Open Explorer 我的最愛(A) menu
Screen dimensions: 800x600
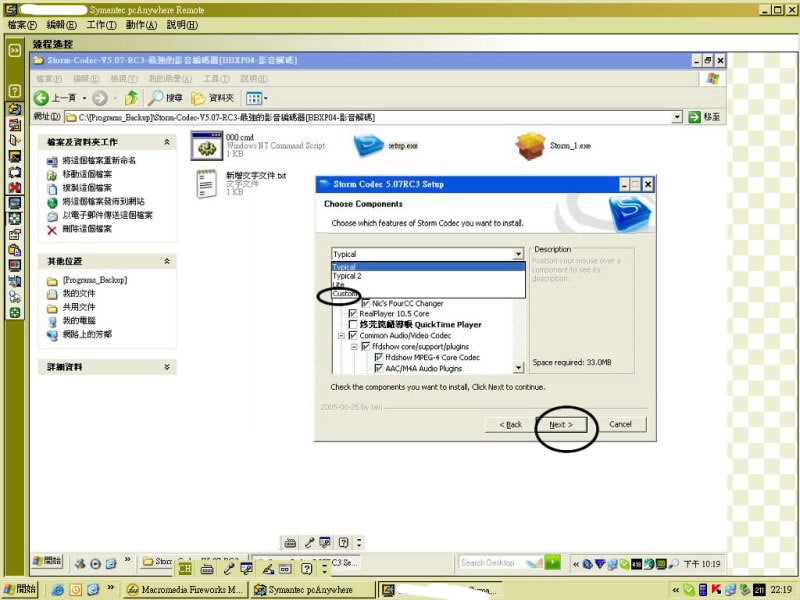pos(170,79)
